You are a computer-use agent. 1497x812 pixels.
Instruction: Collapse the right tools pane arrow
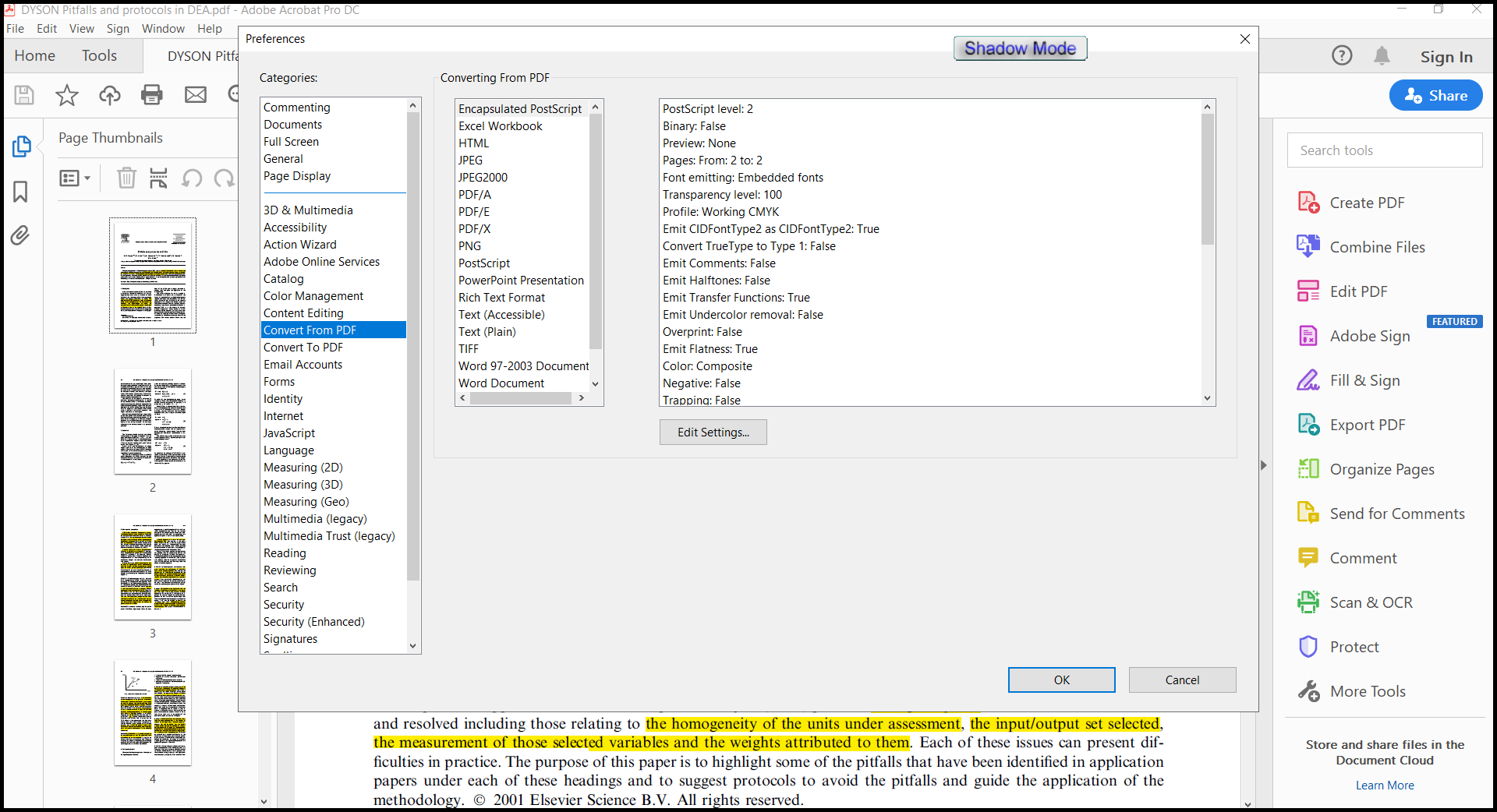click(1264, 465)
